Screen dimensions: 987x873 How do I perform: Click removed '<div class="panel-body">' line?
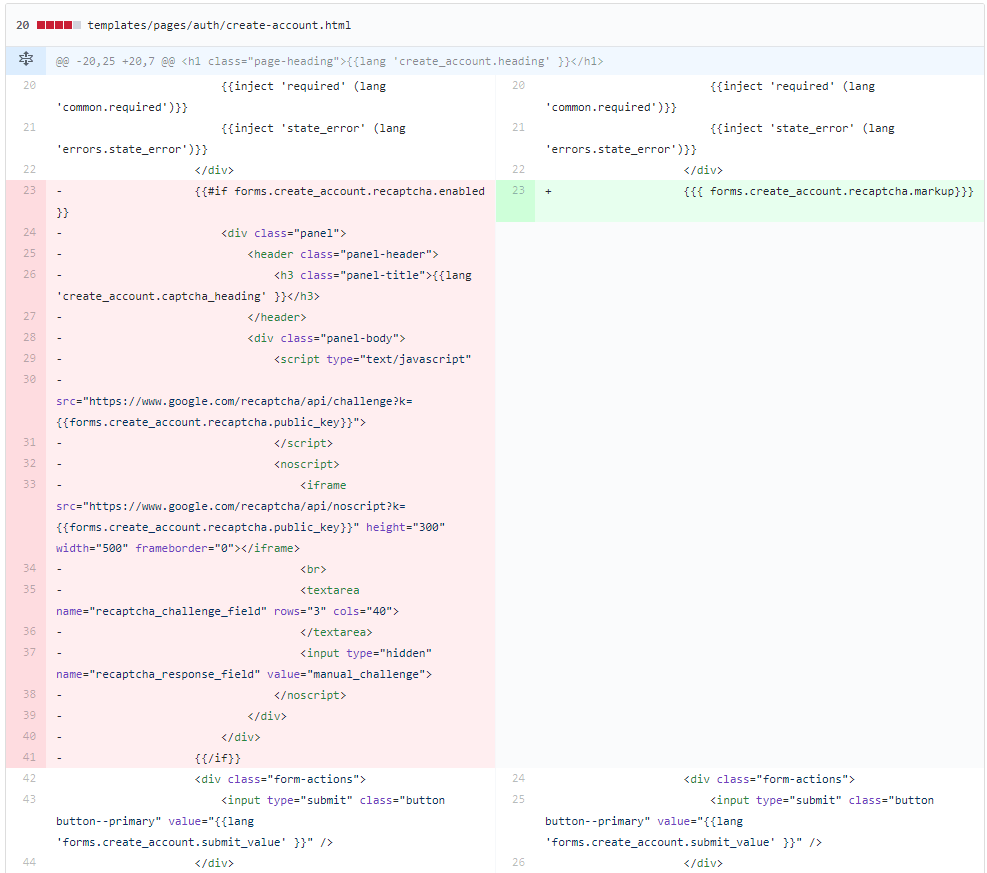pos(327,339)
